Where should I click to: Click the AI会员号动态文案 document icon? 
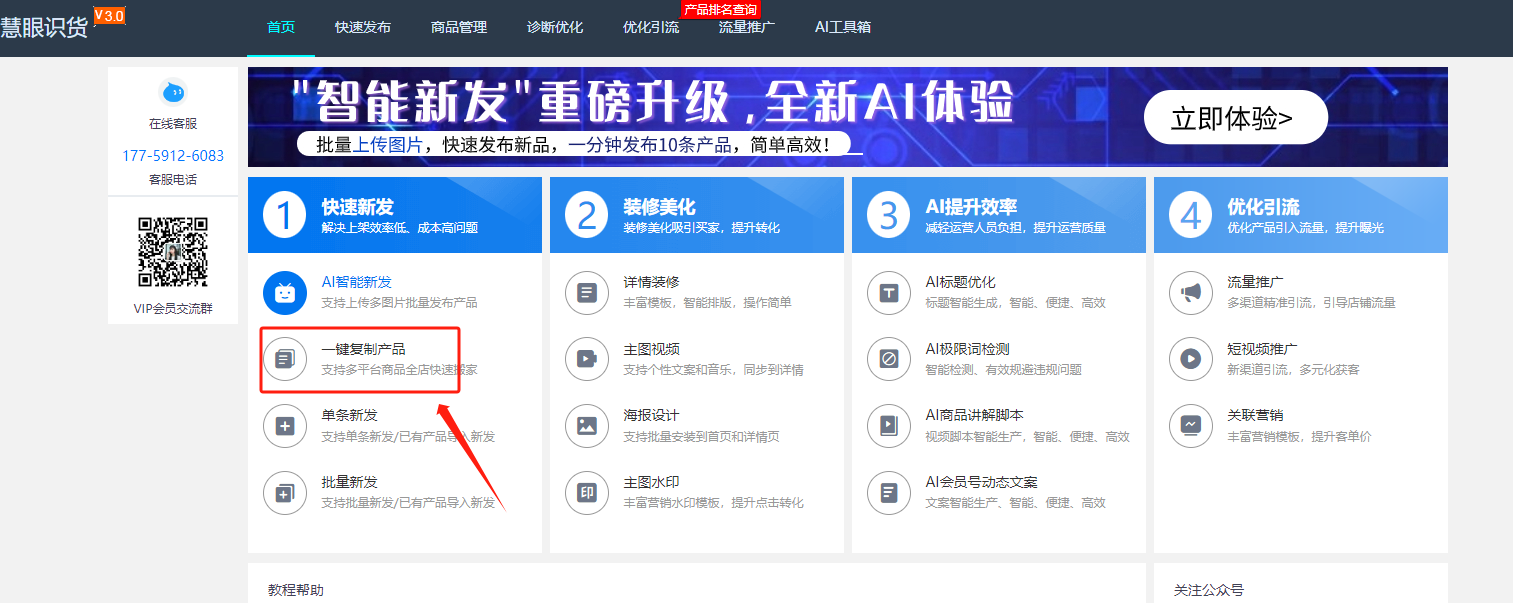[889, 493]
